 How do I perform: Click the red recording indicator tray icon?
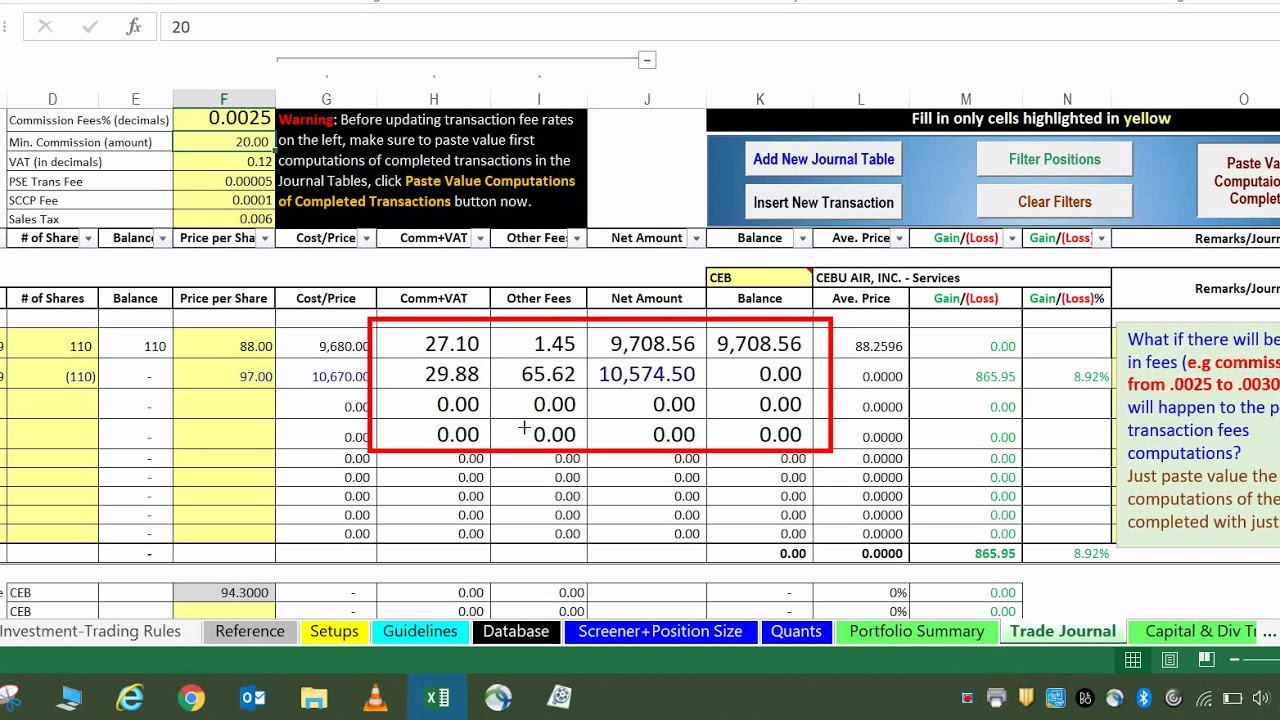967,698
